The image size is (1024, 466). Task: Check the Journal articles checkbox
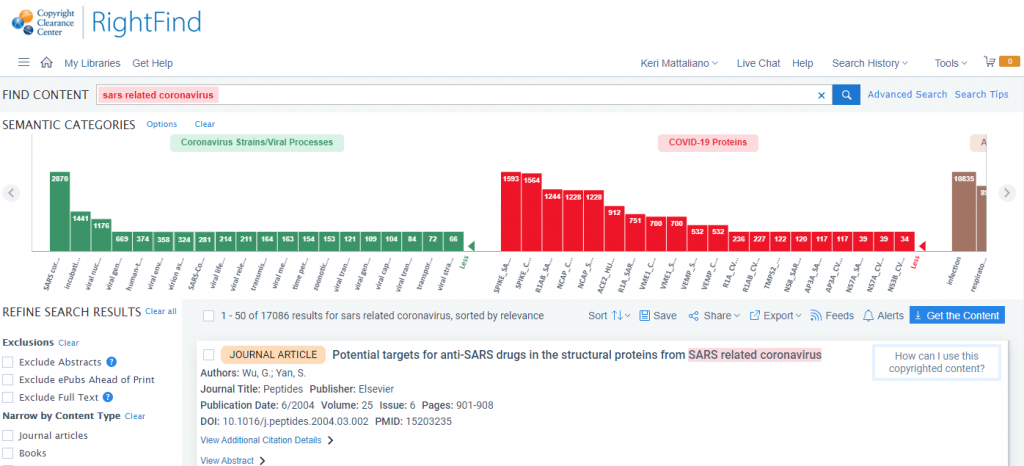tap(8, 436)
